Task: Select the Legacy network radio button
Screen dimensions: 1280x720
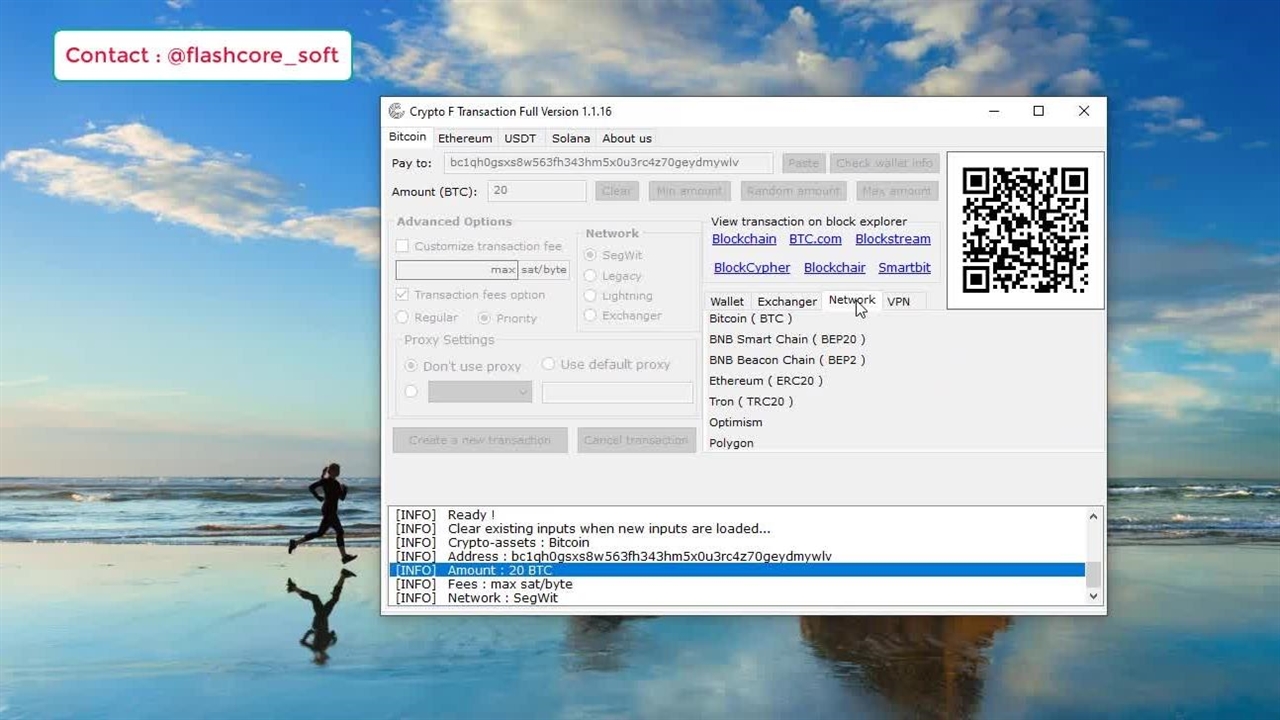Action: (591, 276)
